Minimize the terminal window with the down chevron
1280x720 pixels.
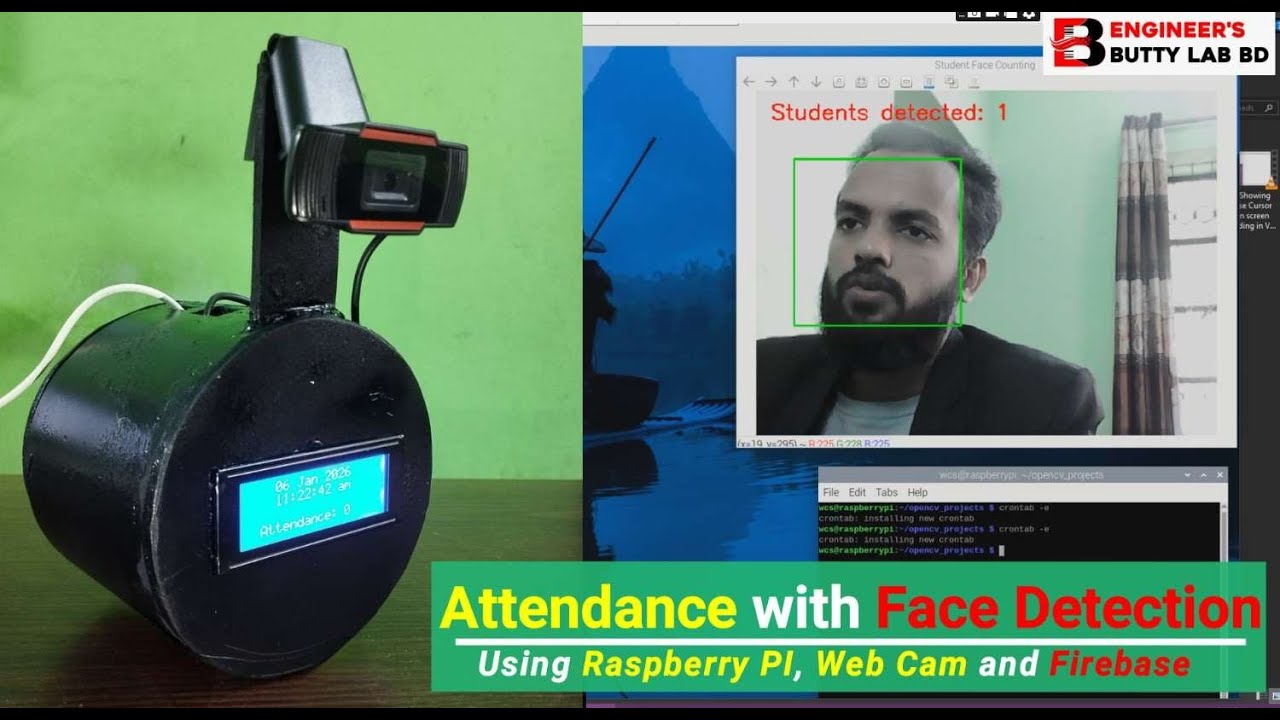(x=1186, y=474)
